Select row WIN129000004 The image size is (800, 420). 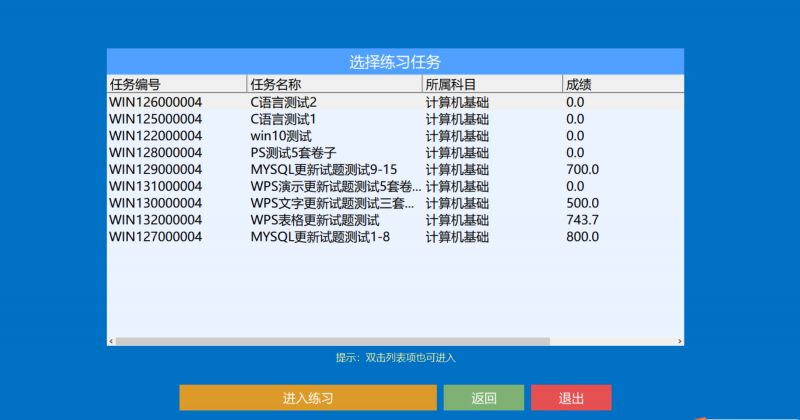(395, 169)
